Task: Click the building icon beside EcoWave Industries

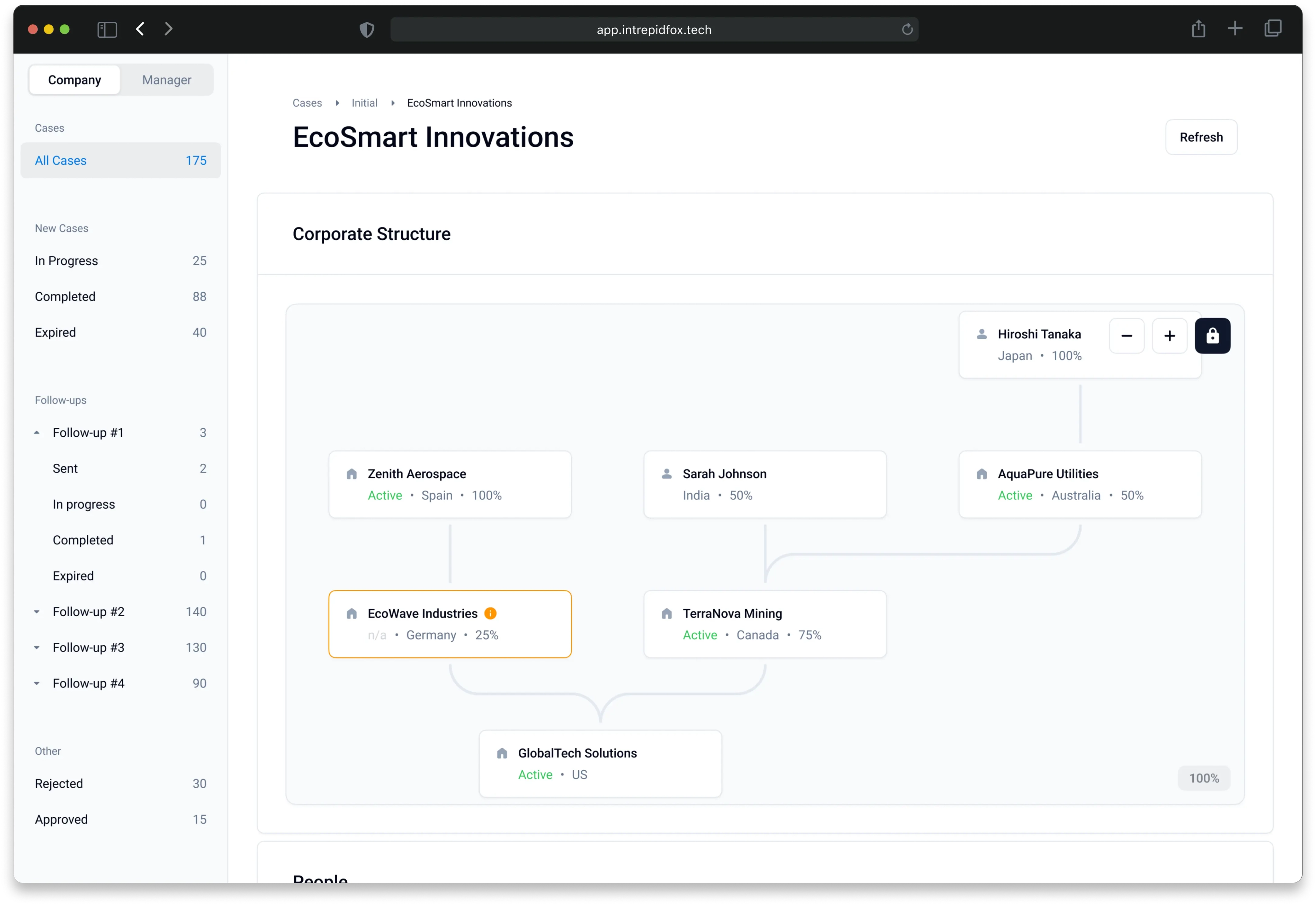Action: coord(352,613)
